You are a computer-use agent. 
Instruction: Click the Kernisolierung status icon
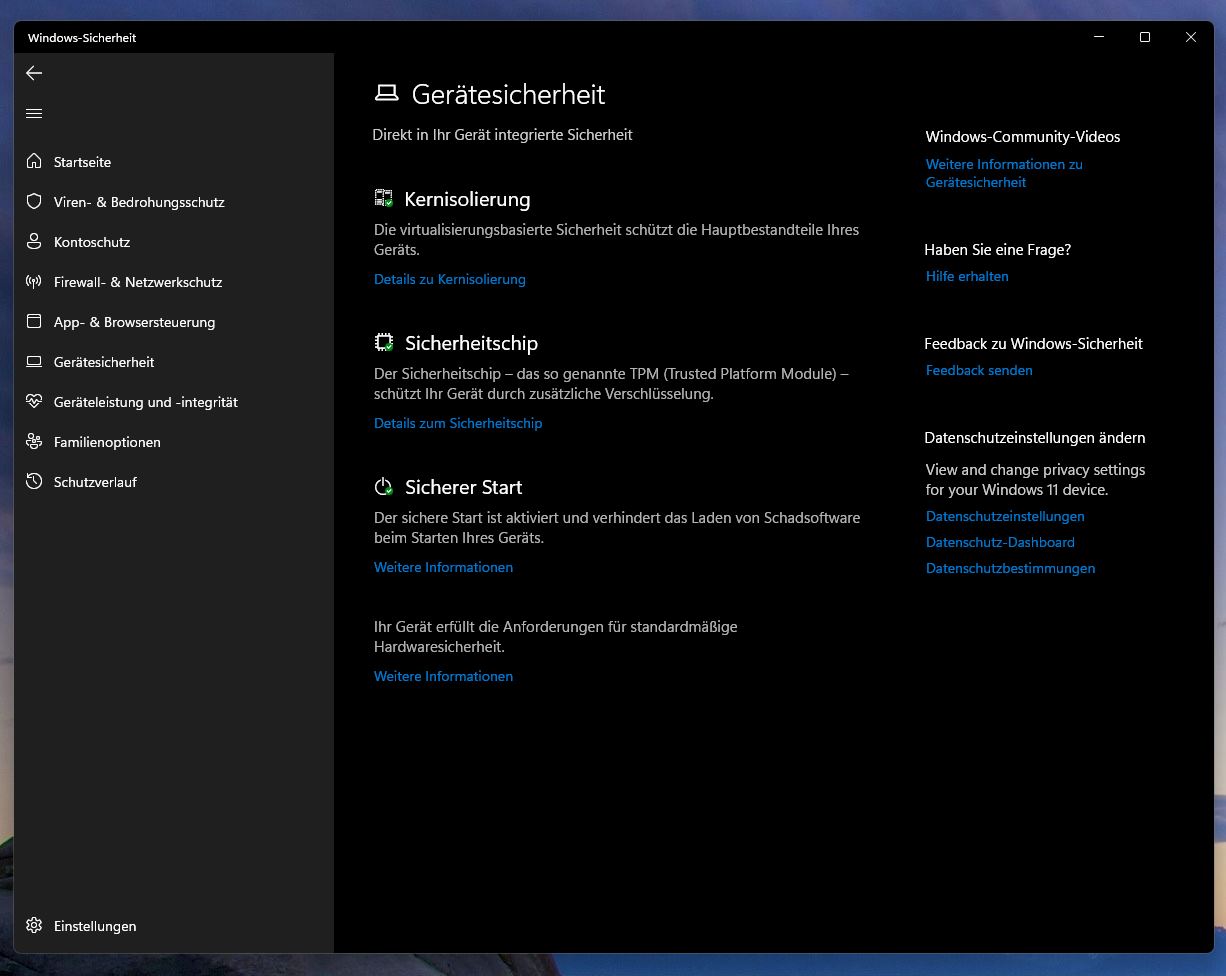pos(384,198)
